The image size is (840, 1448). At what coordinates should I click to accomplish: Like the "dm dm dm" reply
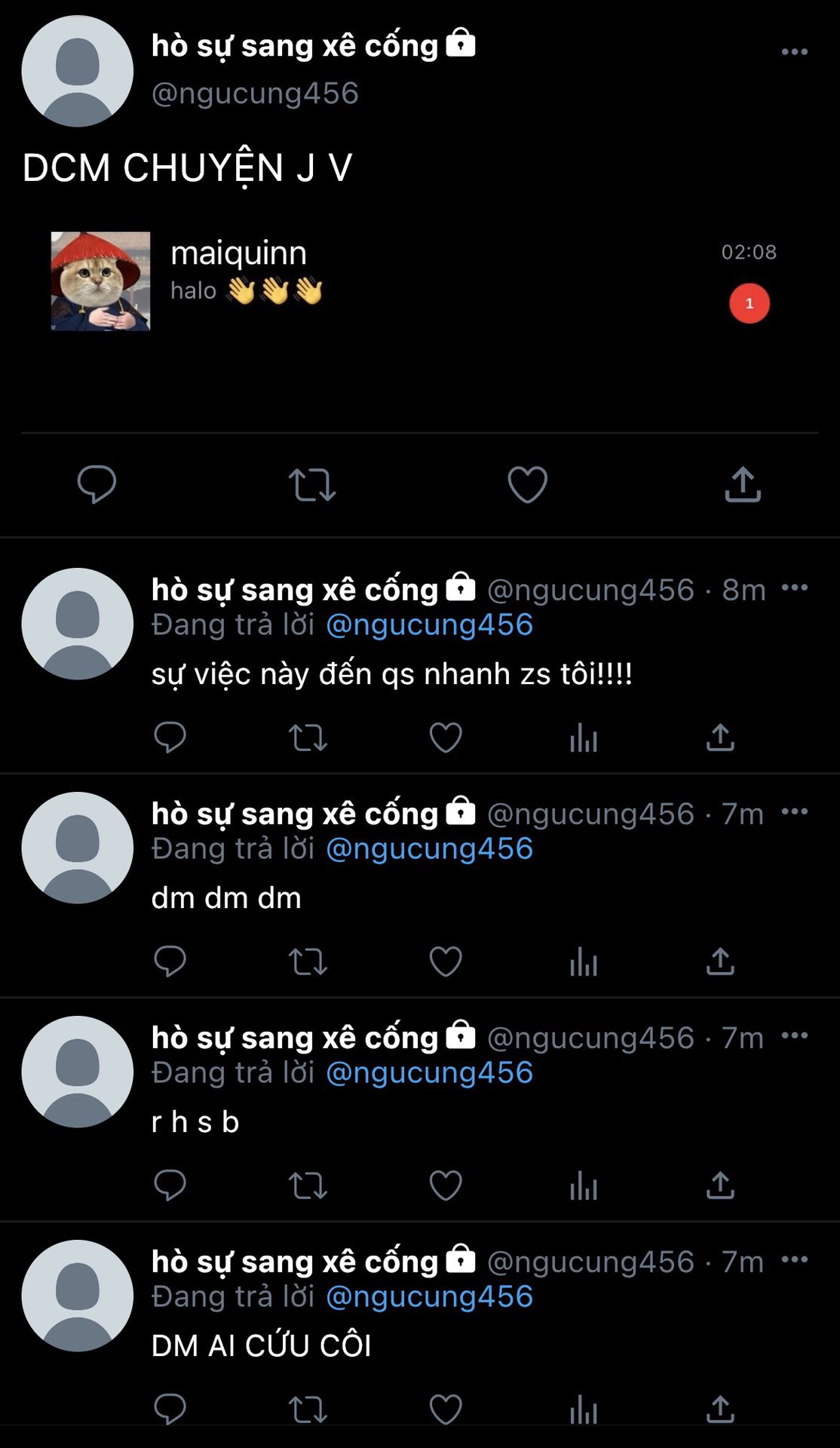(x=446, y=962)
